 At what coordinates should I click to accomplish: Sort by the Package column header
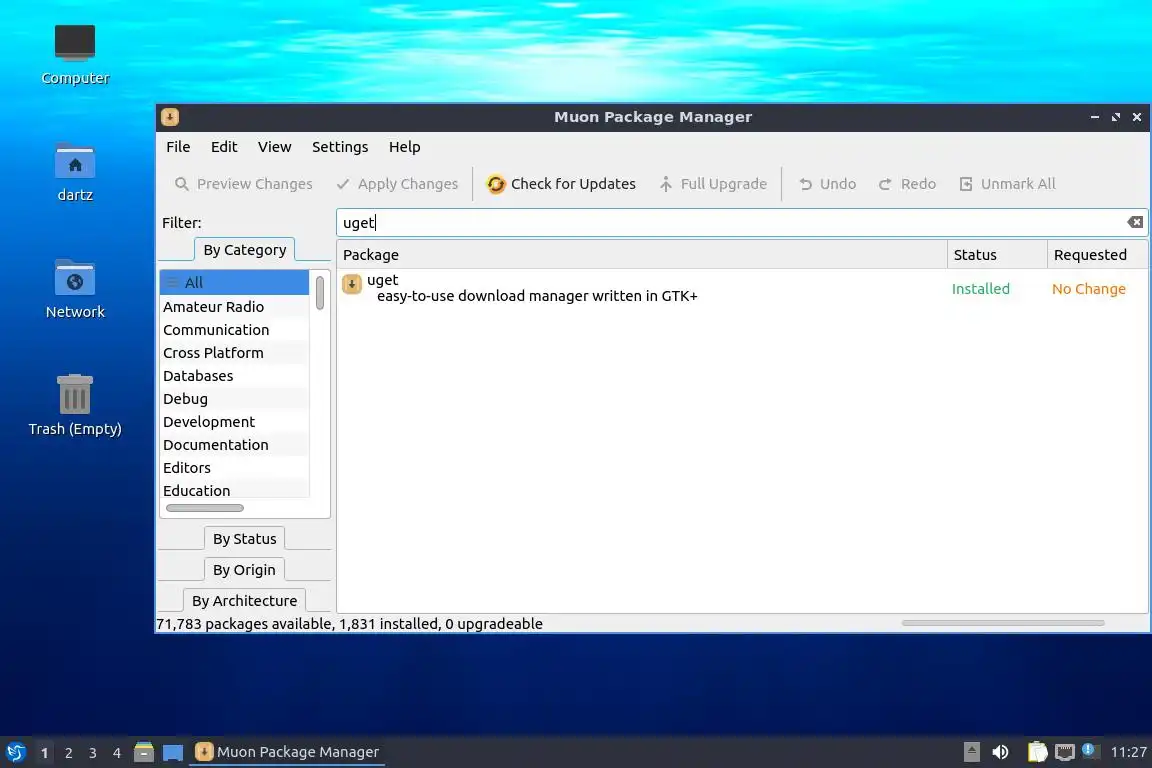[642, 255]
